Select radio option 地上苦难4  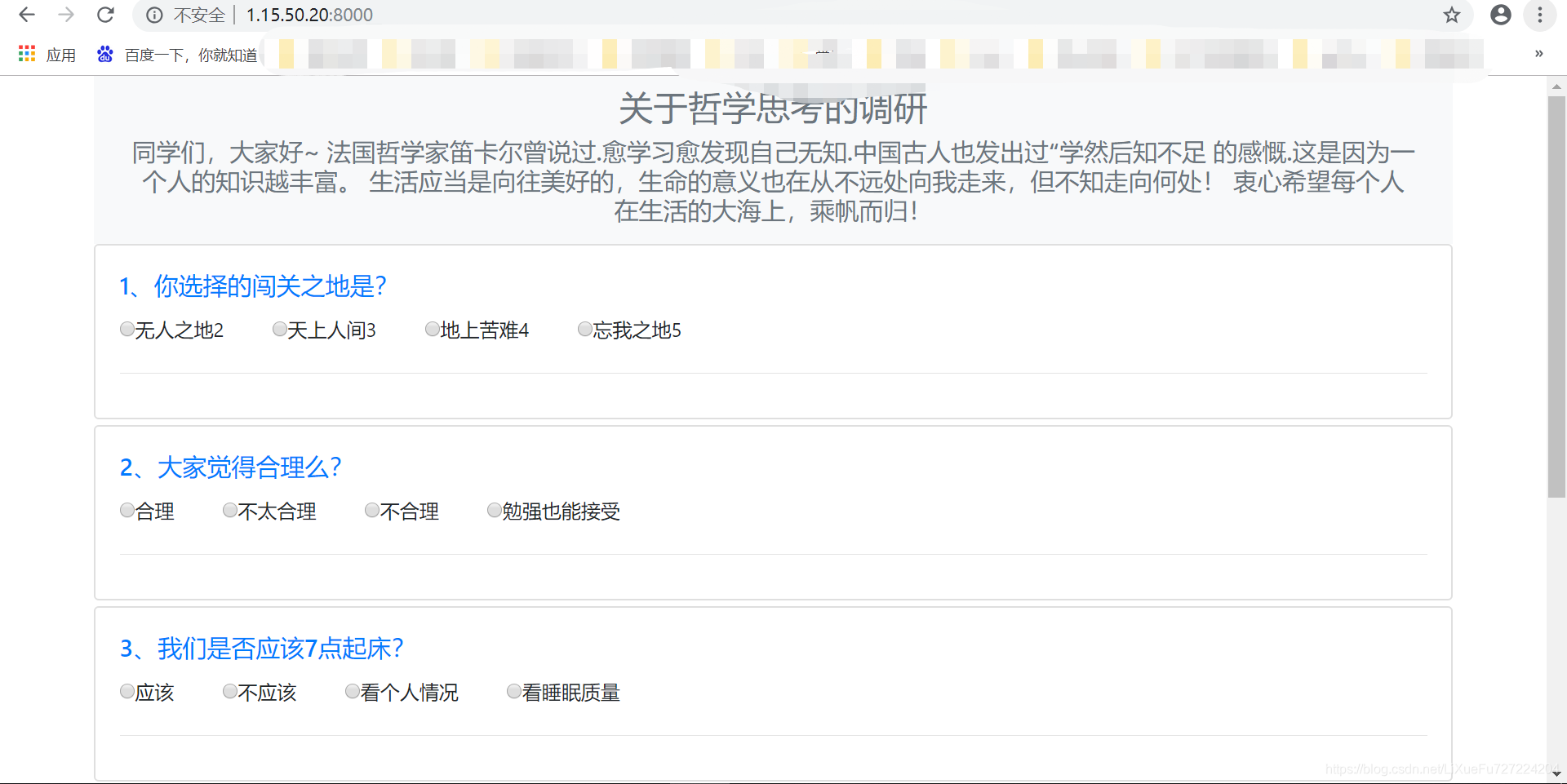[x=433, y=329]
